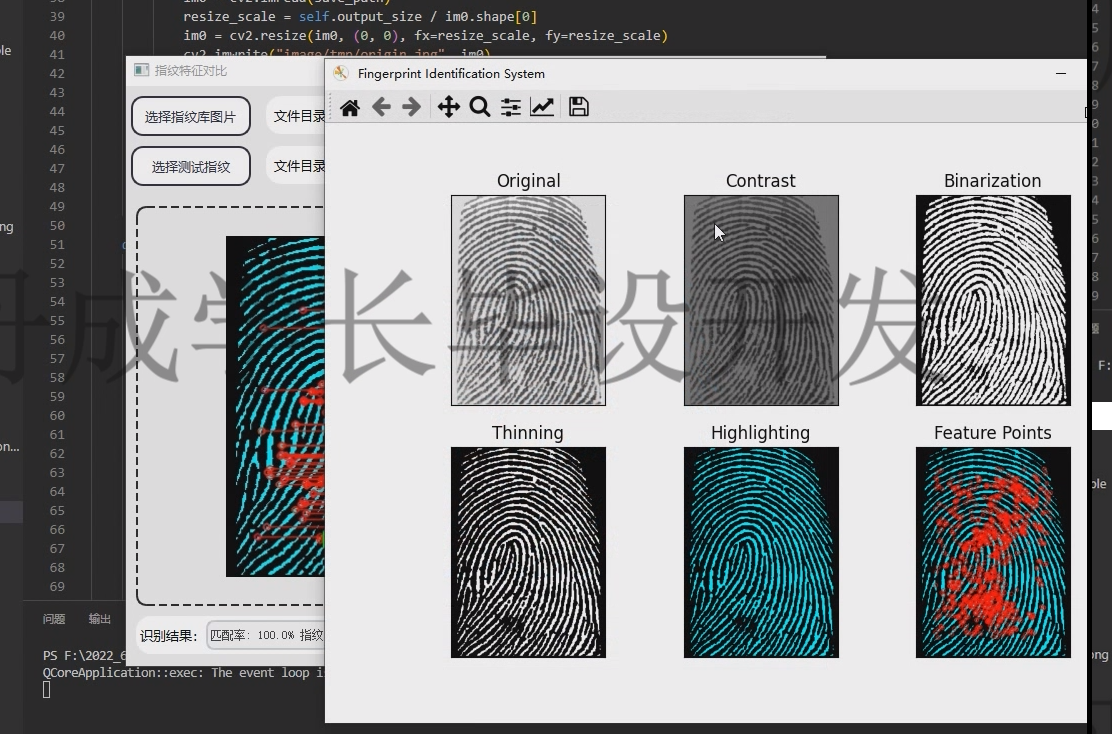Click line number 50 in the editor gutter

pos(56,225)
